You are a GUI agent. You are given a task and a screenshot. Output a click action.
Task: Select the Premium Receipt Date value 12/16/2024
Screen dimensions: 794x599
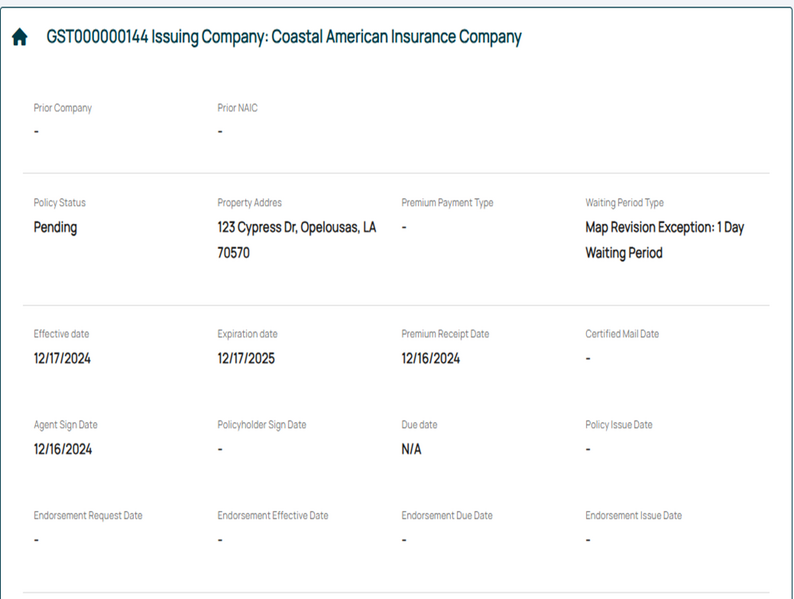pyautogui.click(x=430, y=358)
